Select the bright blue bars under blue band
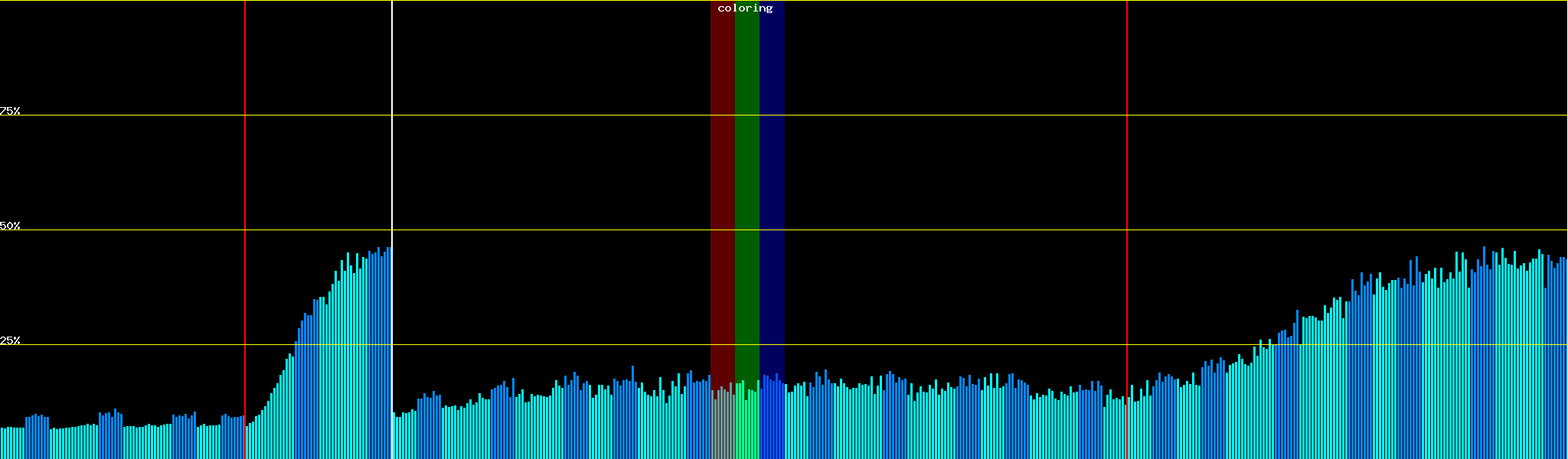This screenshot has width=1568, height=459. click(772, 428)
